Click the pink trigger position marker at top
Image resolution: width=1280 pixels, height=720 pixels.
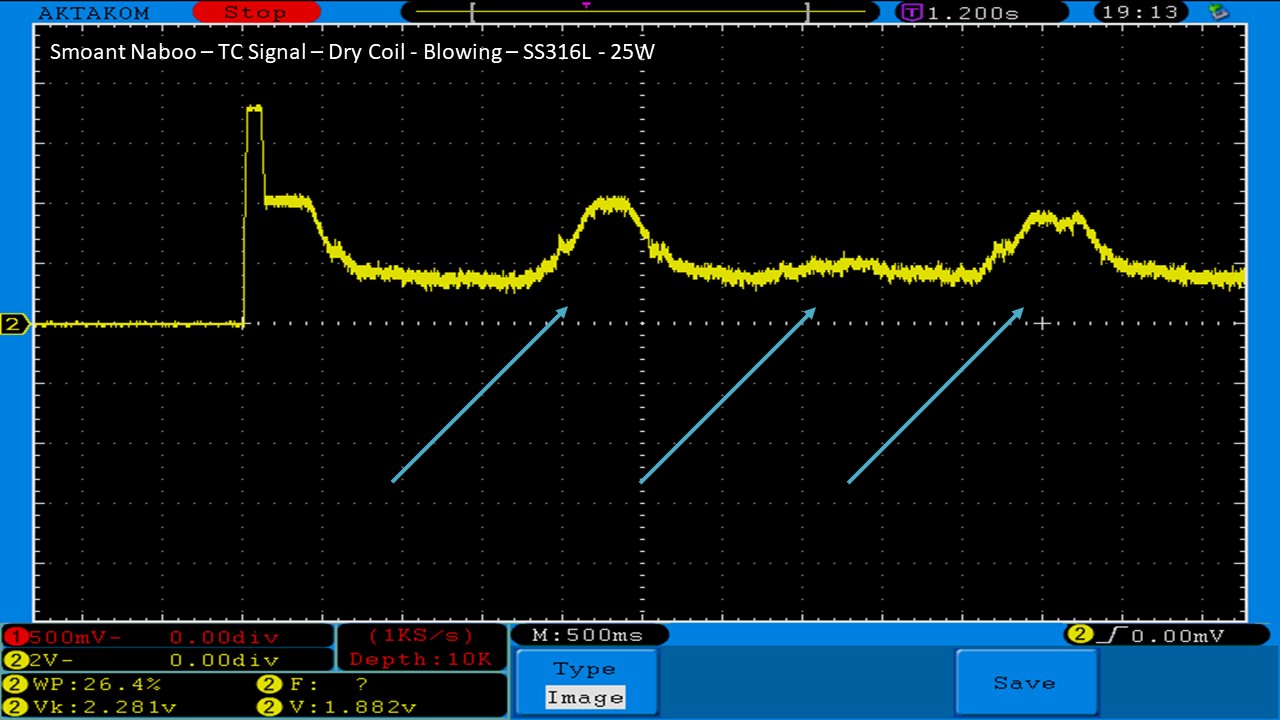(586, 5)
